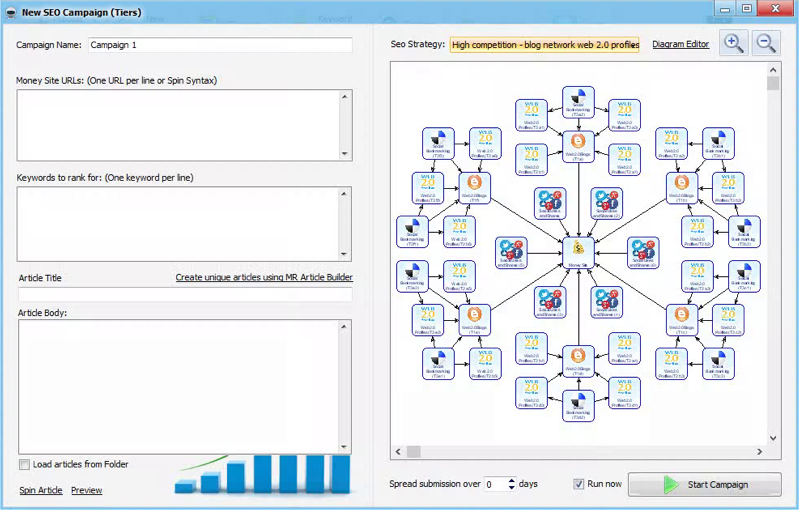Uncheck the Run now checkbox

(x=579, y=484)
